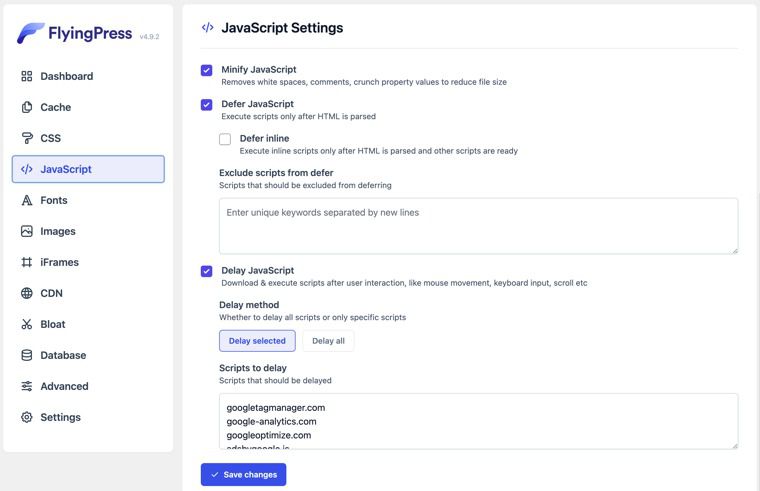760x491 pixels.
Task: Click the Database cylinder icon
Action: point(27,355)
